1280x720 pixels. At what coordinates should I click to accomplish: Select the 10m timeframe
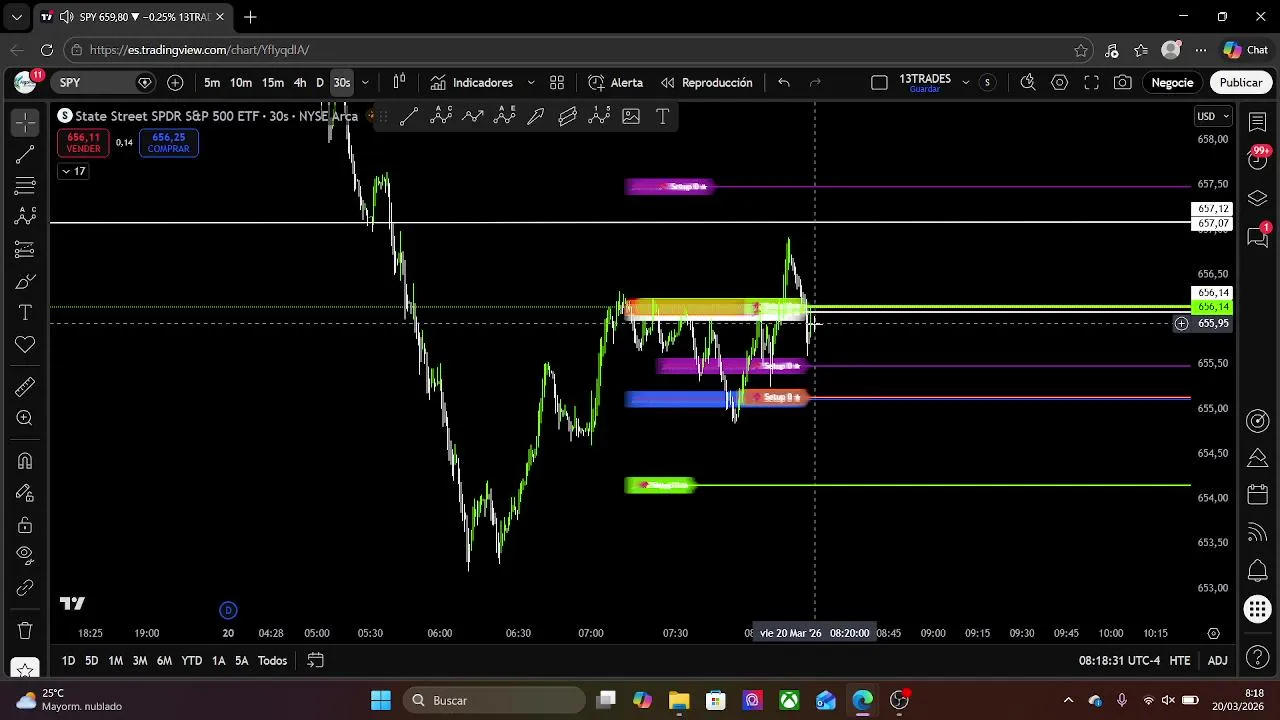coord(241,83)
